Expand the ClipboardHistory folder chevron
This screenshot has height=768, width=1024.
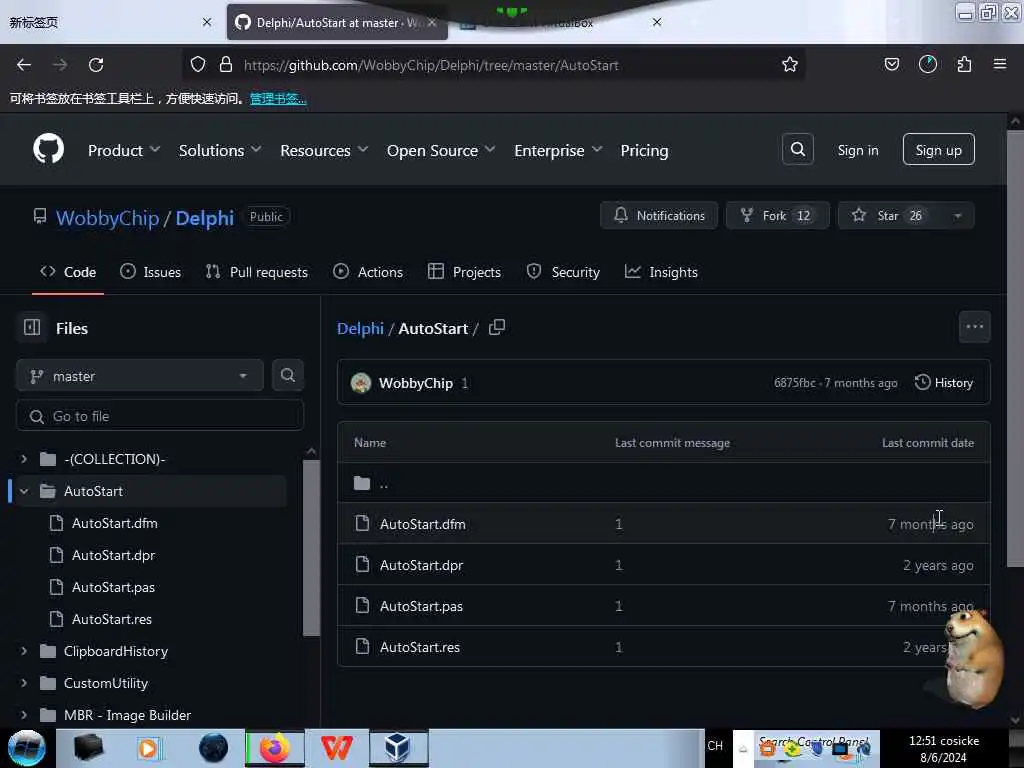click(24, 651)
